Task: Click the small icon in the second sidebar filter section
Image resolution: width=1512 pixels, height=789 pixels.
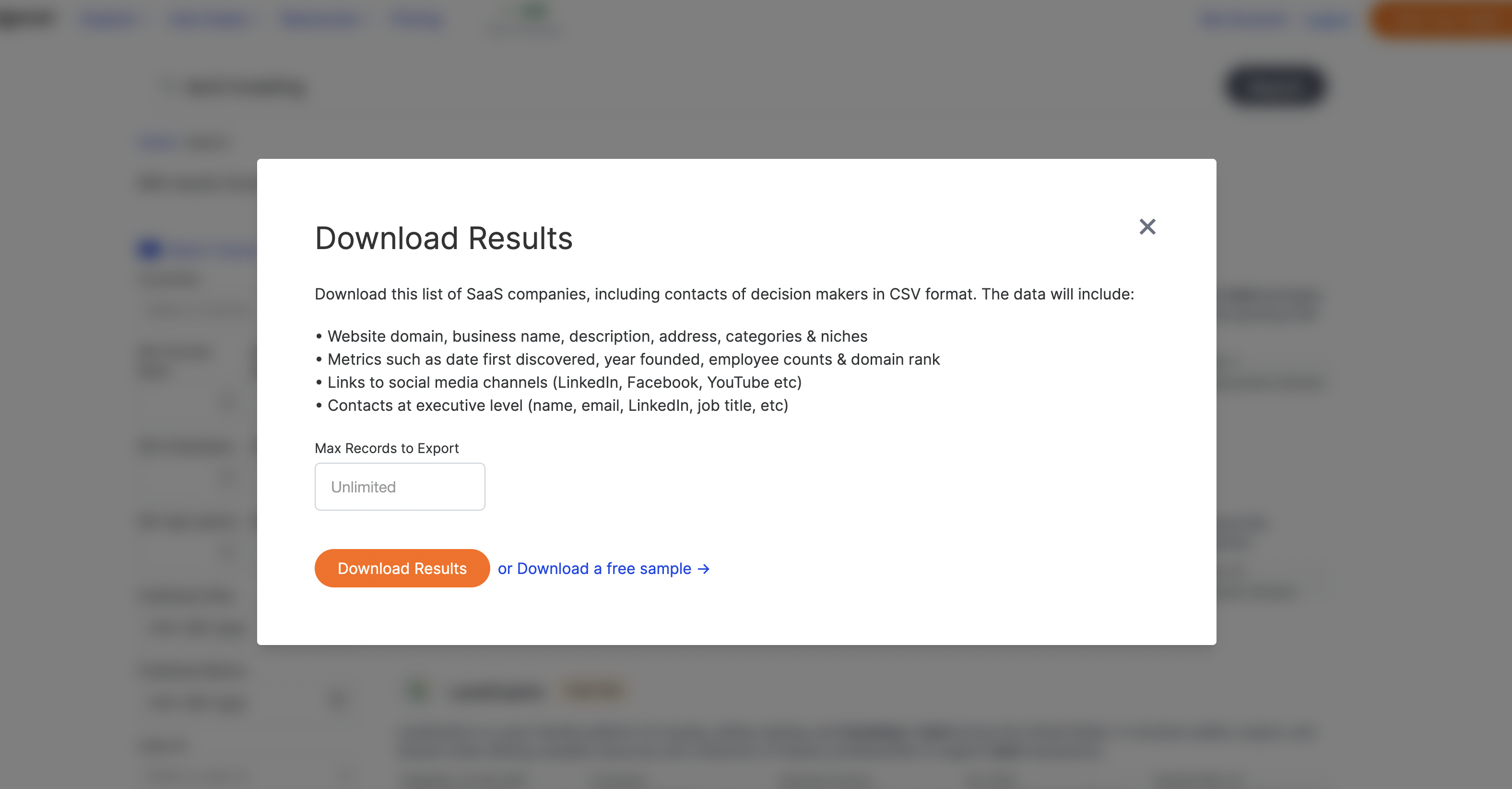Action: (228, 477)
